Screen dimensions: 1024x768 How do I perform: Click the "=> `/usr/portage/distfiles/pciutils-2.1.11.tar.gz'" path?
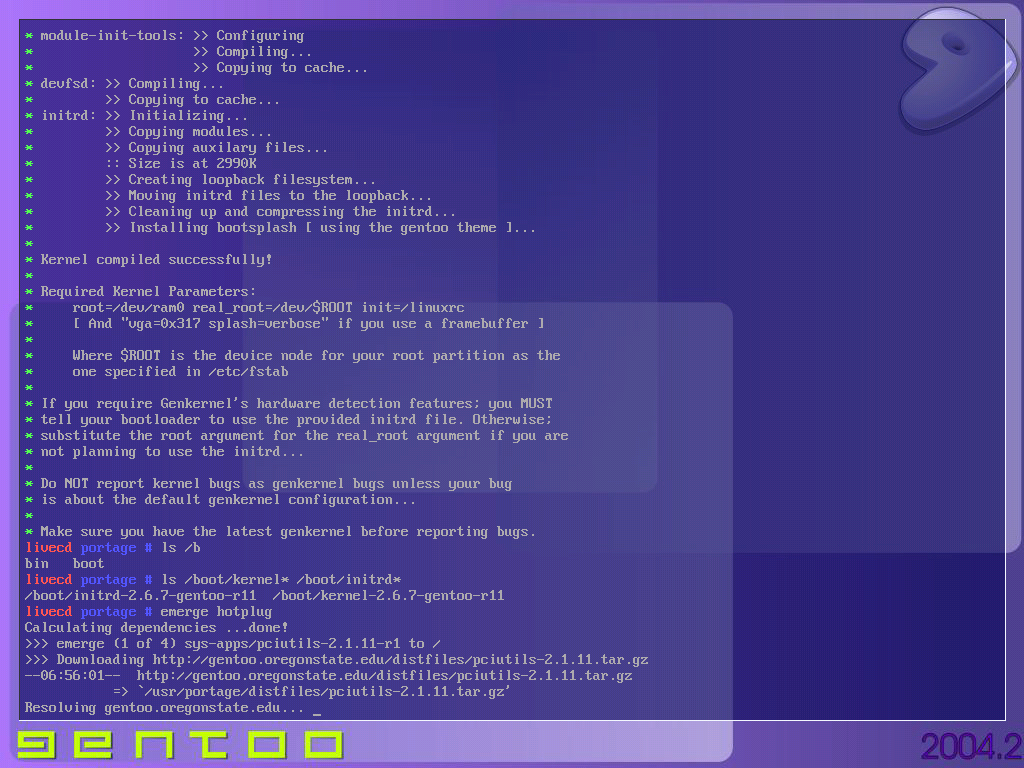coord(312,692)
